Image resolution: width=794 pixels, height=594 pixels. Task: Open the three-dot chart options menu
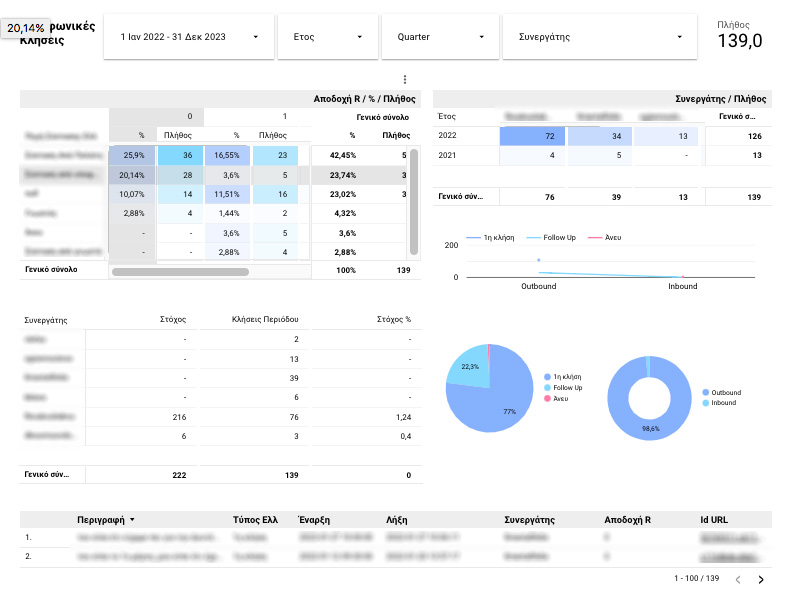click(x=405, y=80)
